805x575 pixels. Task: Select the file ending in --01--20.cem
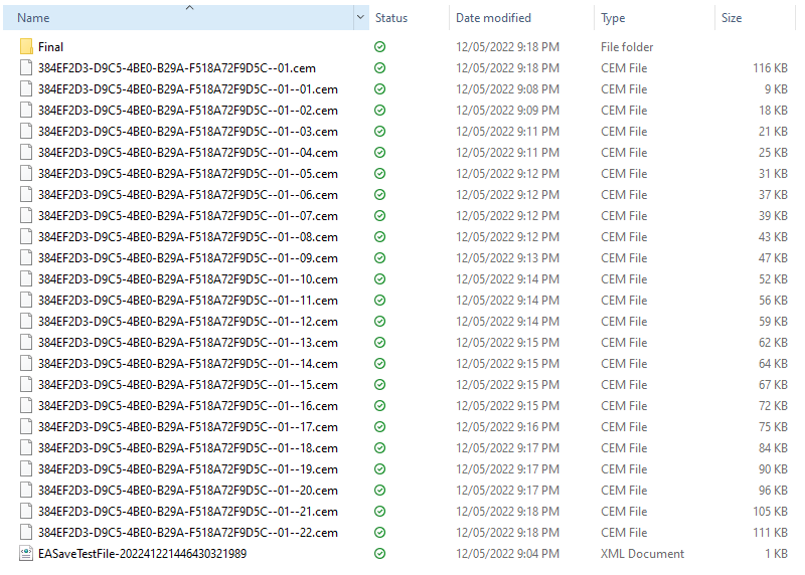click(187, 491)
